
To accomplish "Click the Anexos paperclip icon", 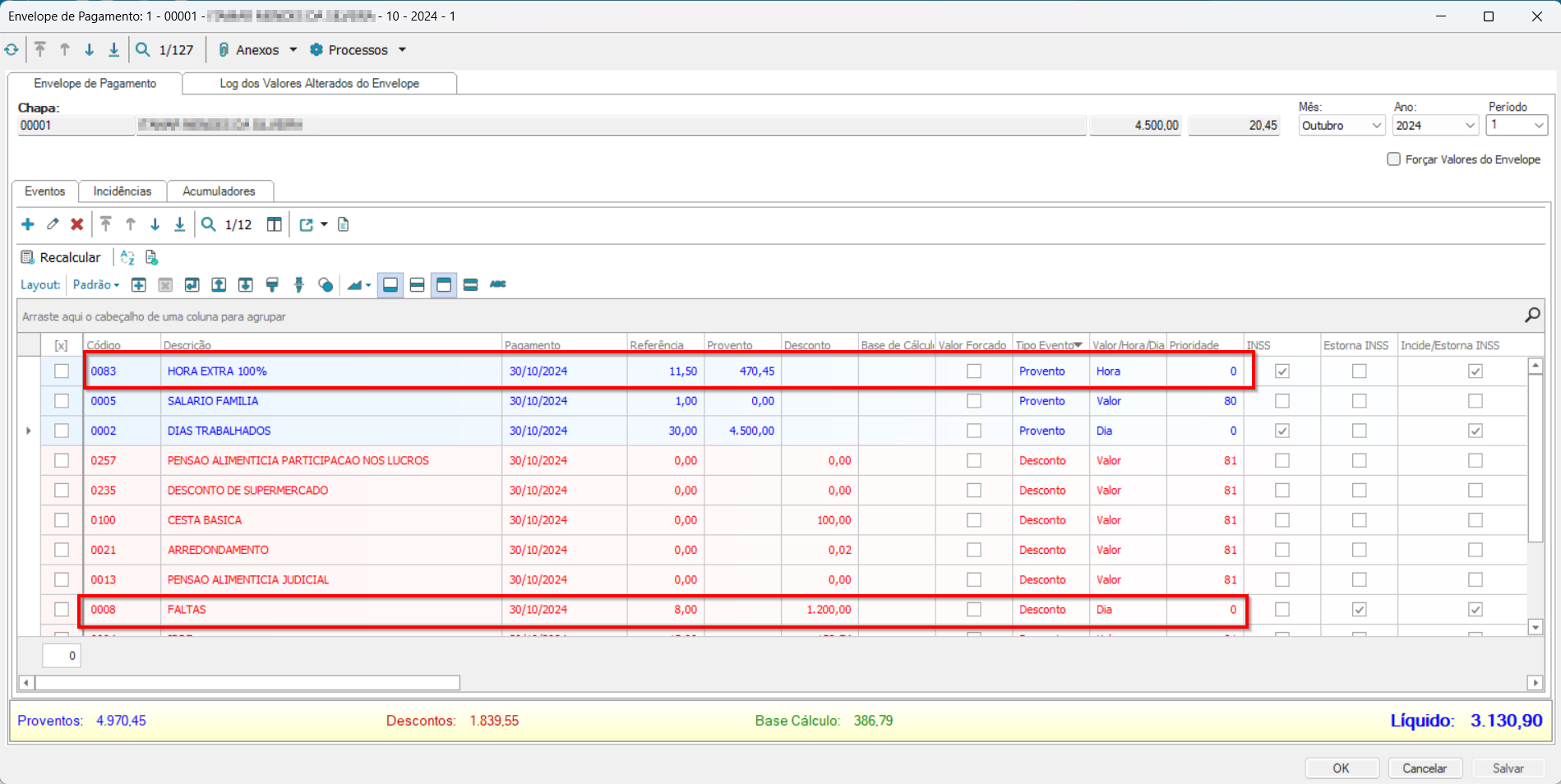I will click(223, 49).
